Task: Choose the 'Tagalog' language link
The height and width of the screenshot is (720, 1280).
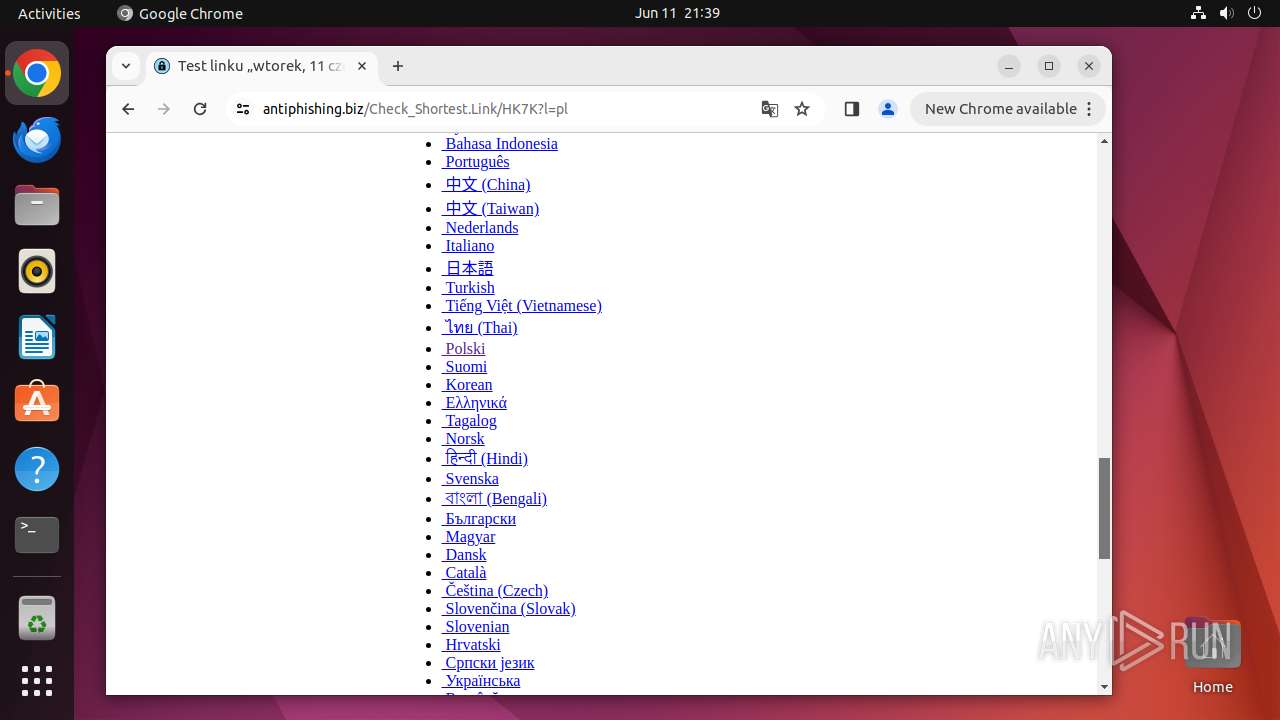Action: coord(470,421)
